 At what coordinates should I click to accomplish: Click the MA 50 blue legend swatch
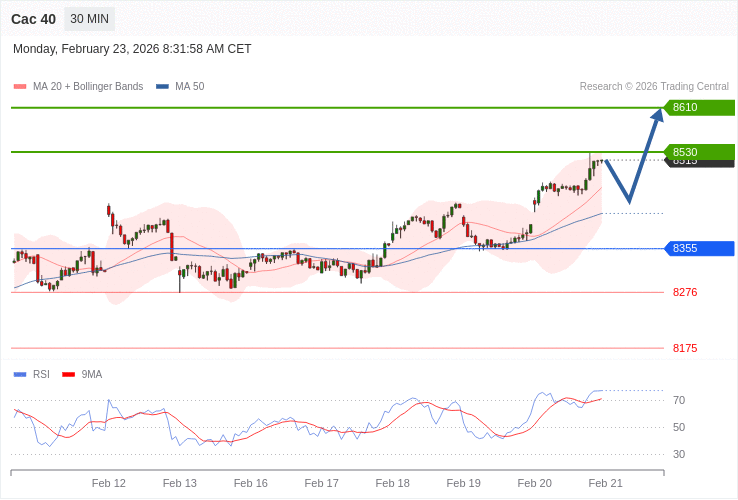[162, 87]
